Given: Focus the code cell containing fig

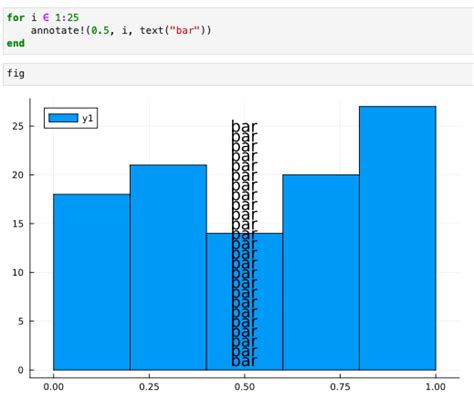Looking at the screenshot, I should point(238,74).
